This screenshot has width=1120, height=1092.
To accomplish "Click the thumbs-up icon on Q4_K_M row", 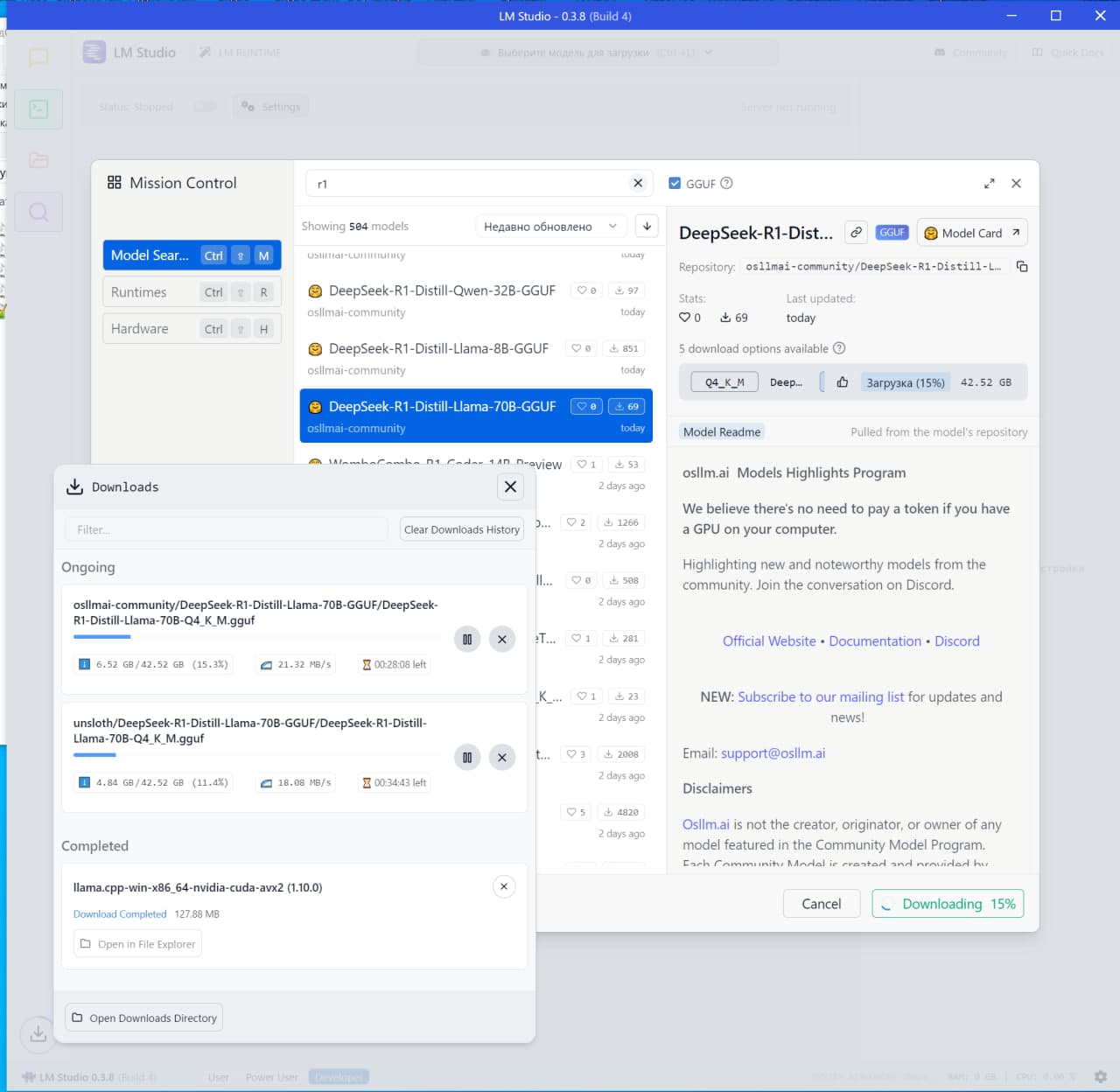I will point(843,382).
